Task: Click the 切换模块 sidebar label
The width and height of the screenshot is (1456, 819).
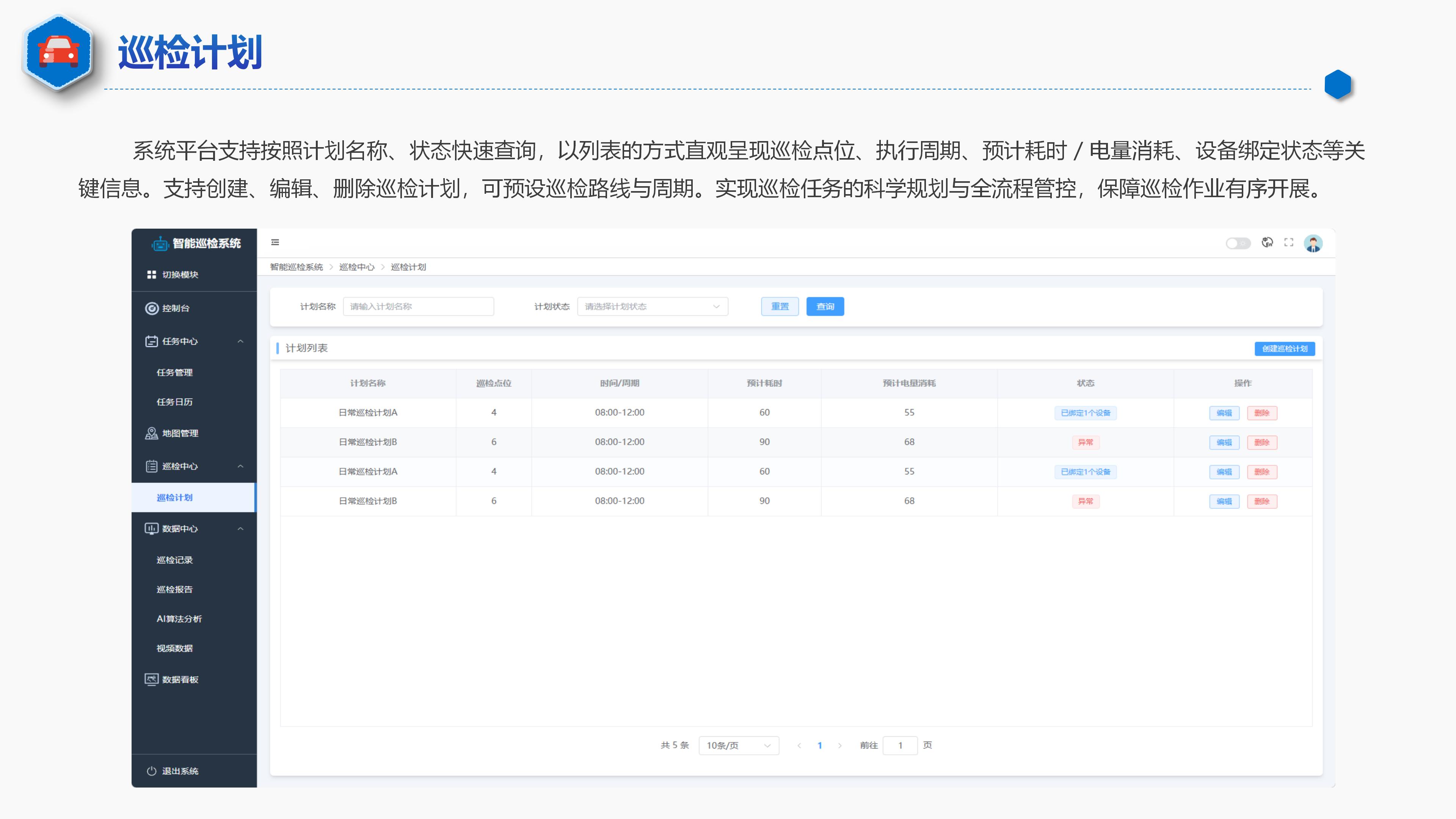Action: coord(180,275)
